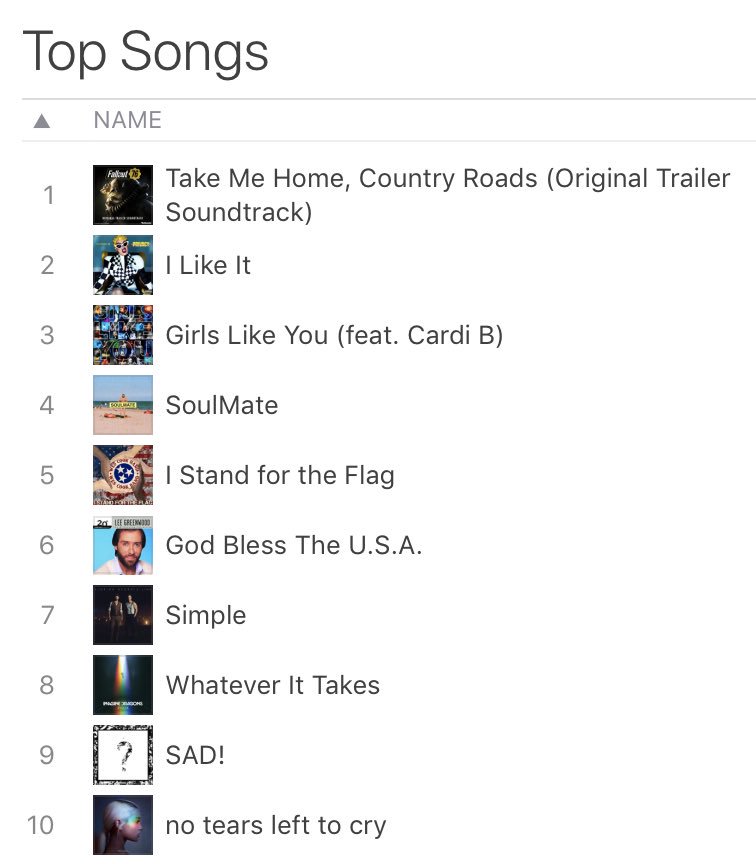Click the Whatever It Takes song title
This screenshot has width=756, height=864.
(273, 685)
